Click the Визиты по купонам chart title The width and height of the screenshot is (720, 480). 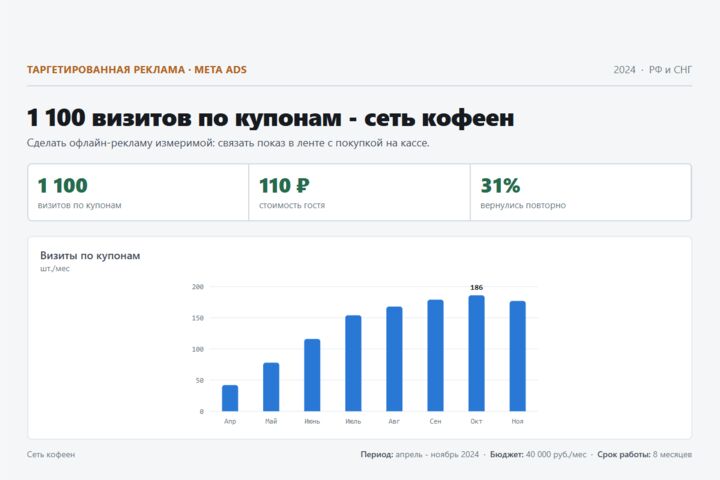tap(90, 256)
